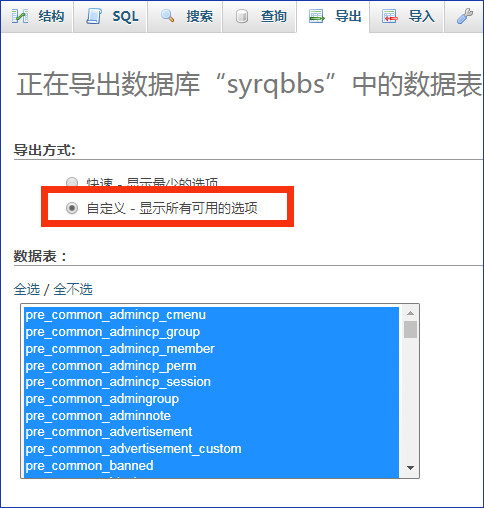
Task: Click the wrench operations icon
Action: coord(465,16)
